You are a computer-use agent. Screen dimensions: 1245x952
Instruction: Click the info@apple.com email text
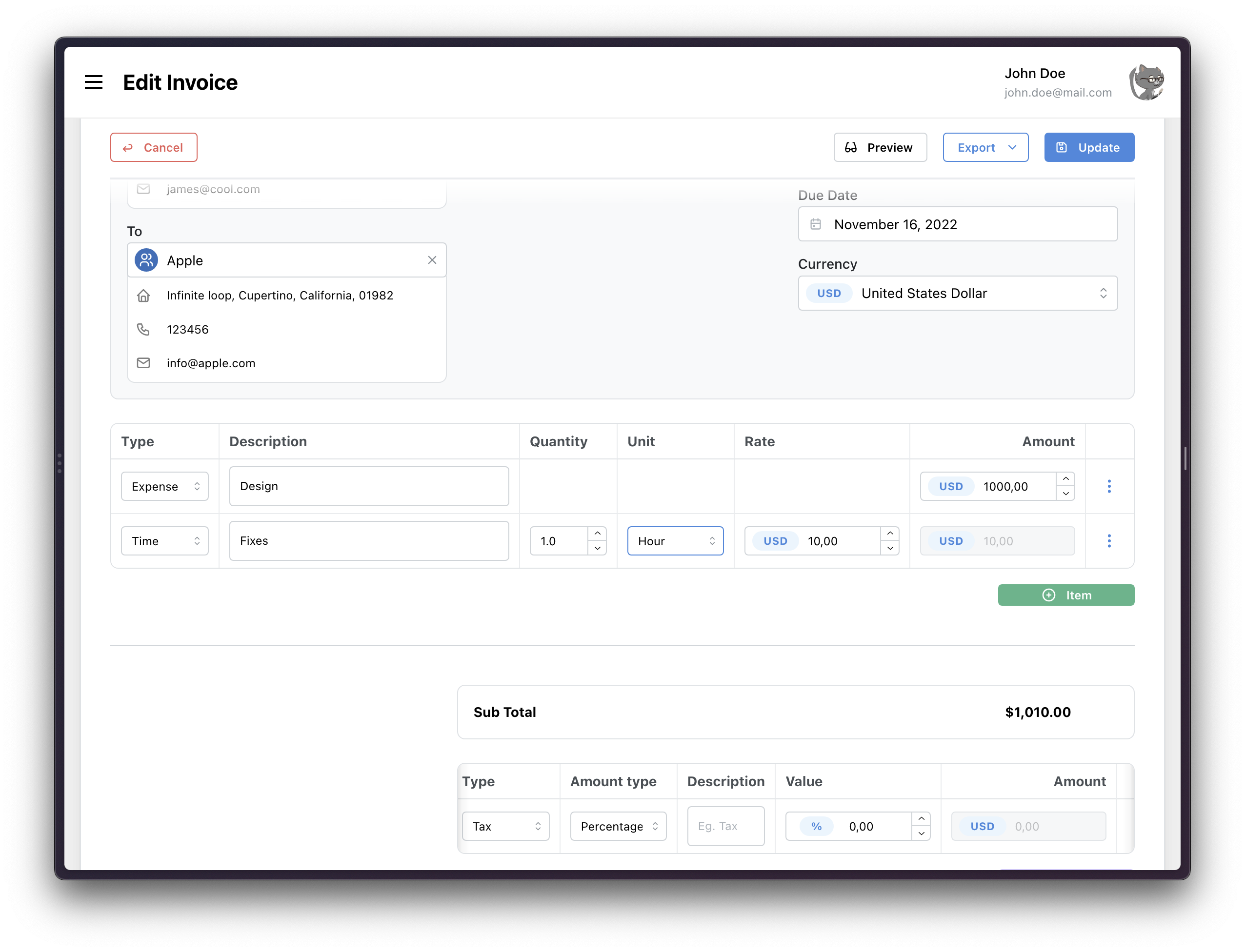pos(211,363)
